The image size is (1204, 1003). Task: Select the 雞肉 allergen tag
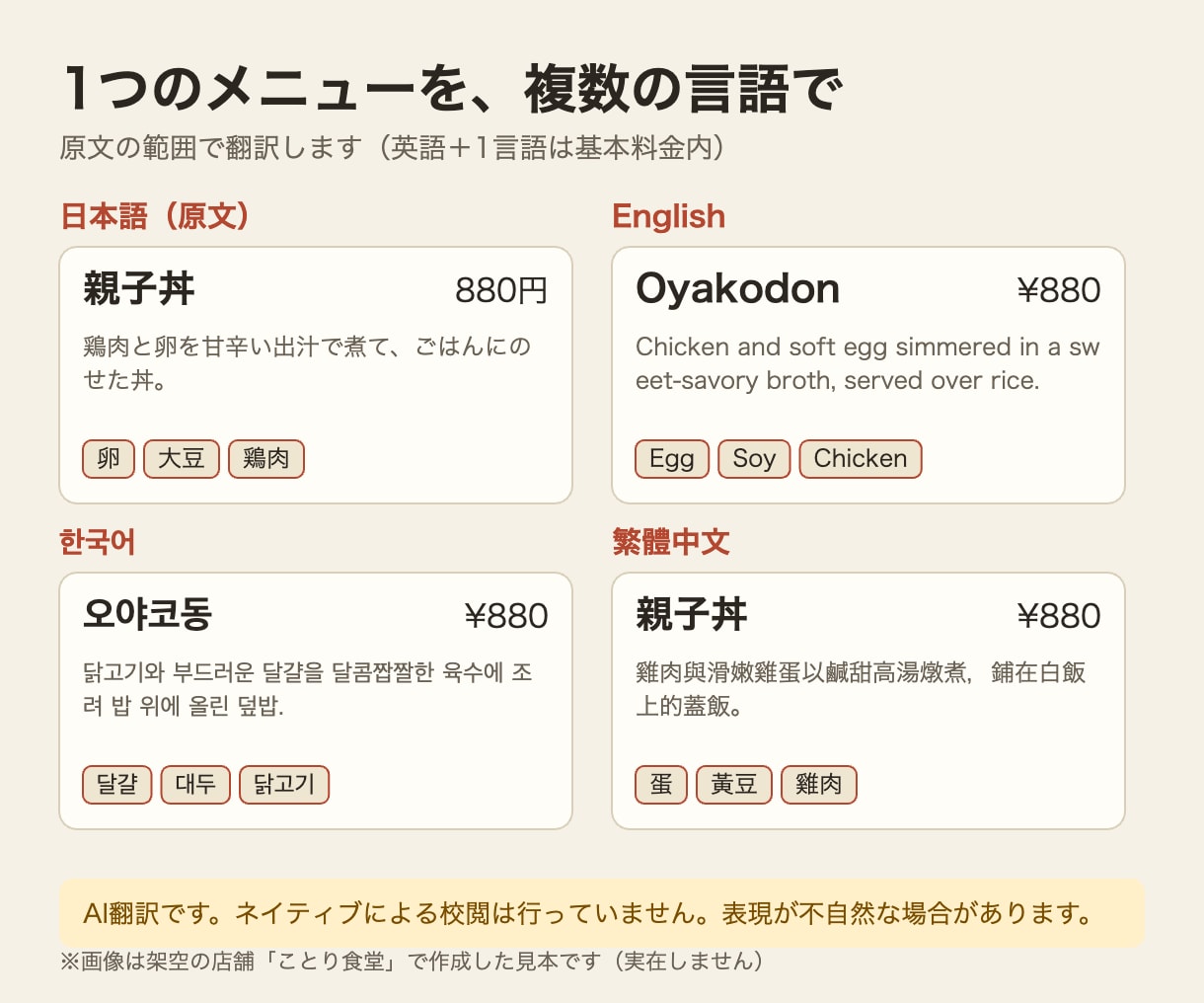point(819,785)
